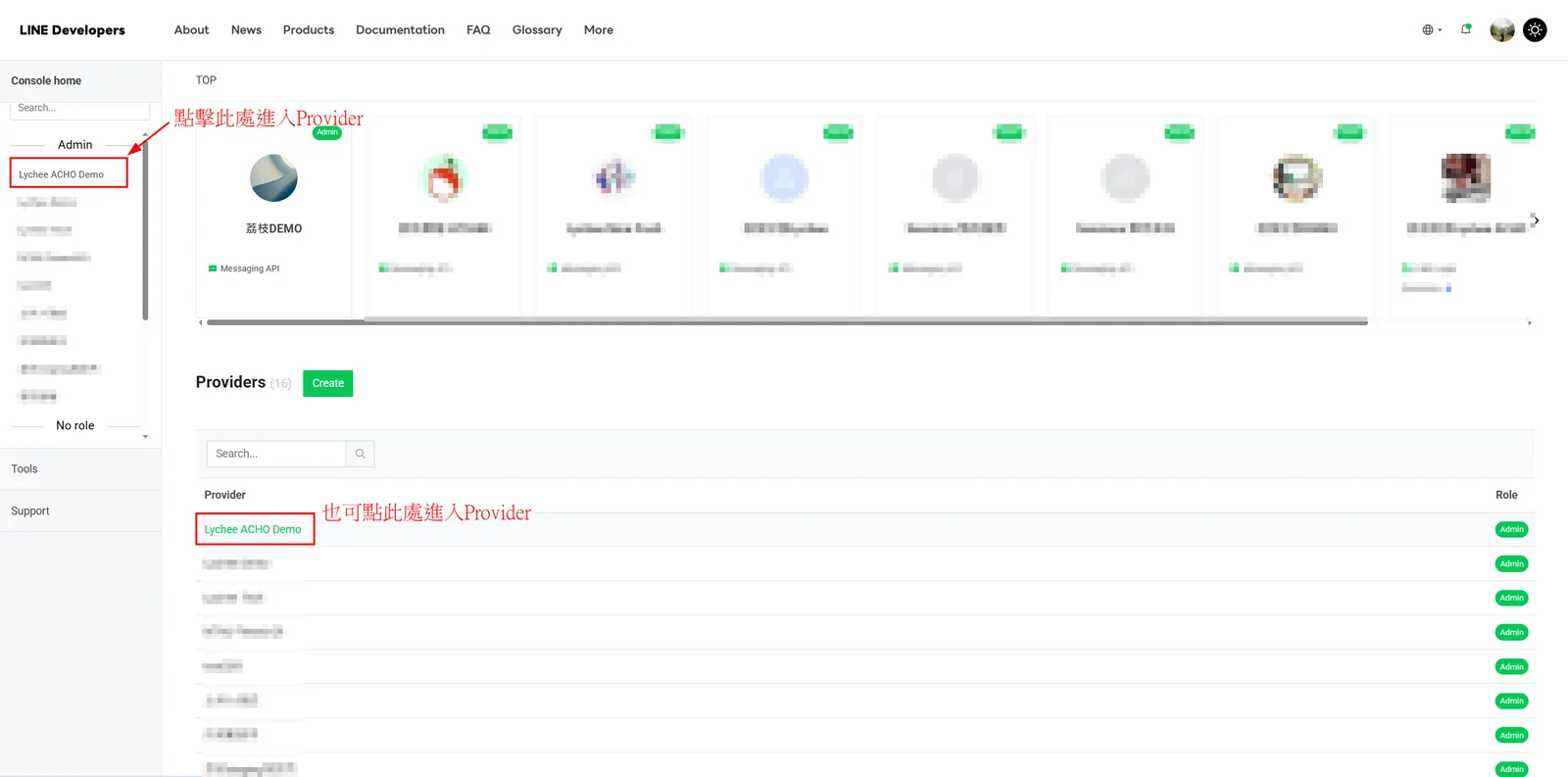Click the sidebar provider list scrollbar

tap(145, 230)
